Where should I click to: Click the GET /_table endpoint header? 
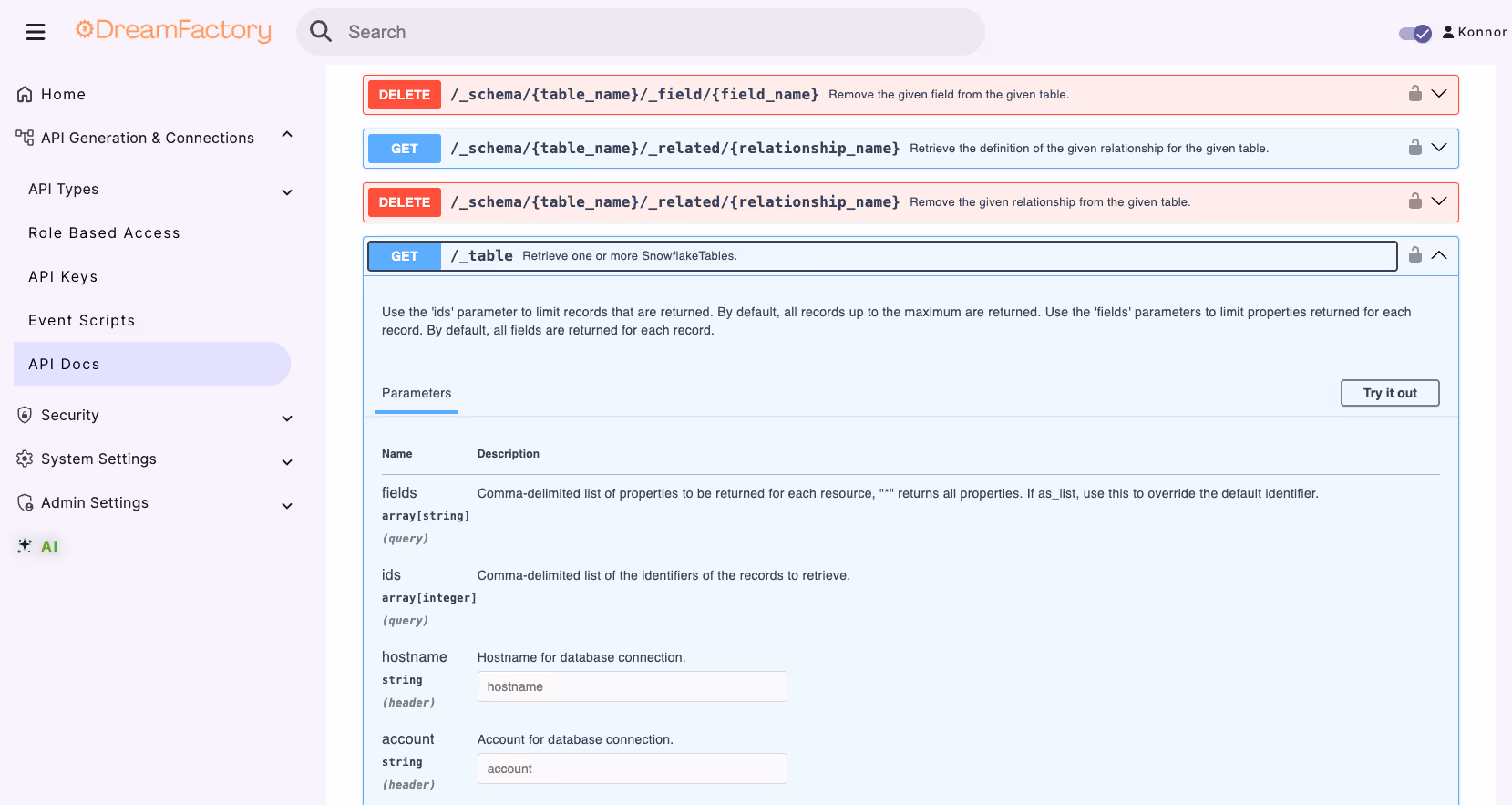coord(882,256)
